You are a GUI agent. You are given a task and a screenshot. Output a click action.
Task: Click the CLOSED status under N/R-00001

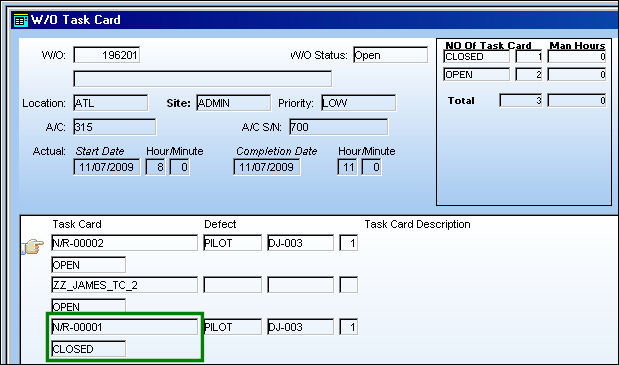click(88, 349)
